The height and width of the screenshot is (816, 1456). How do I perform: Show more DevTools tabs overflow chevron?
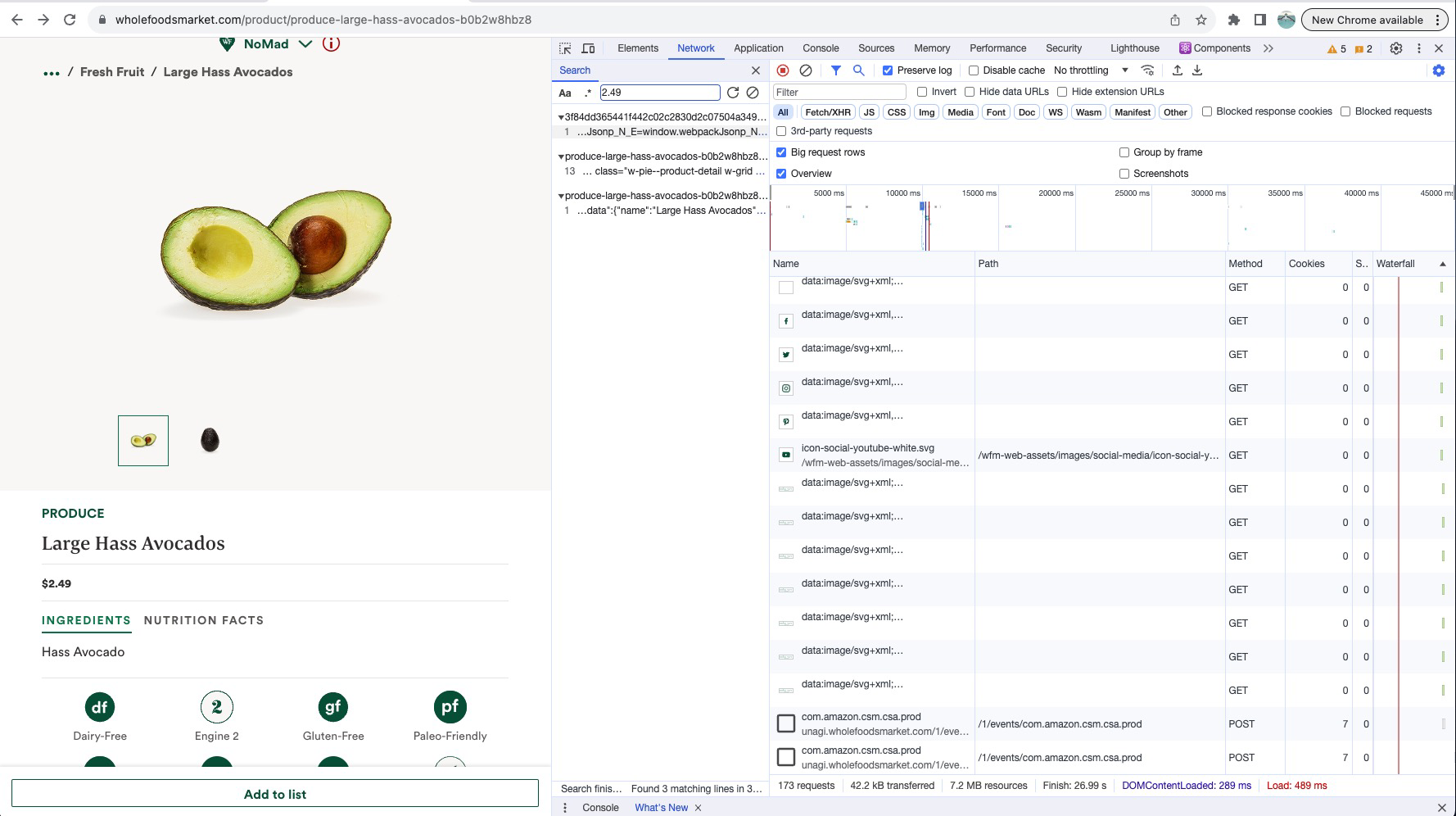tap(1268, 48)
